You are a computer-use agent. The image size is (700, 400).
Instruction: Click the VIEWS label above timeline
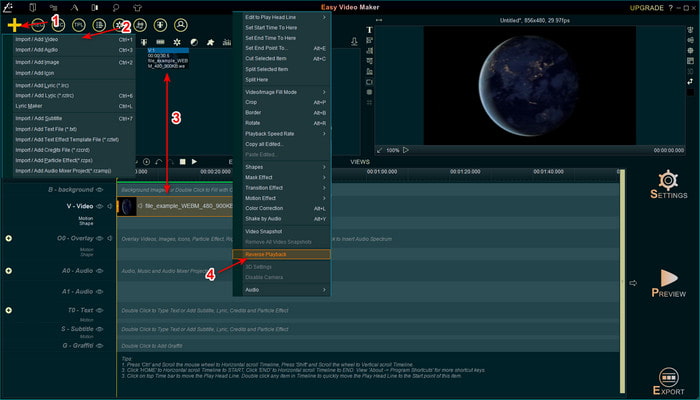tap(360, 162)
